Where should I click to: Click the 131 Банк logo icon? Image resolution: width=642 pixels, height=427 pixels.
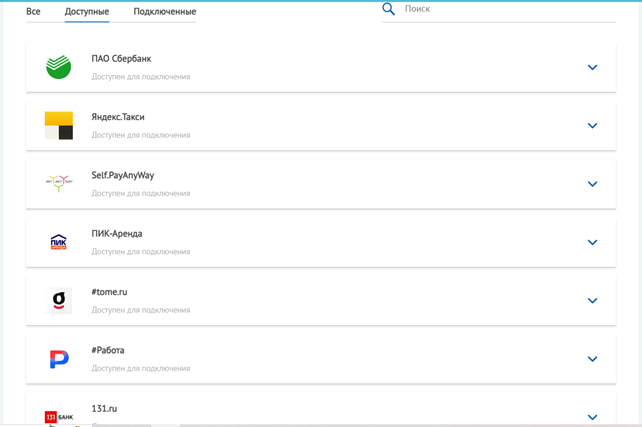click(x=59, y=416)
